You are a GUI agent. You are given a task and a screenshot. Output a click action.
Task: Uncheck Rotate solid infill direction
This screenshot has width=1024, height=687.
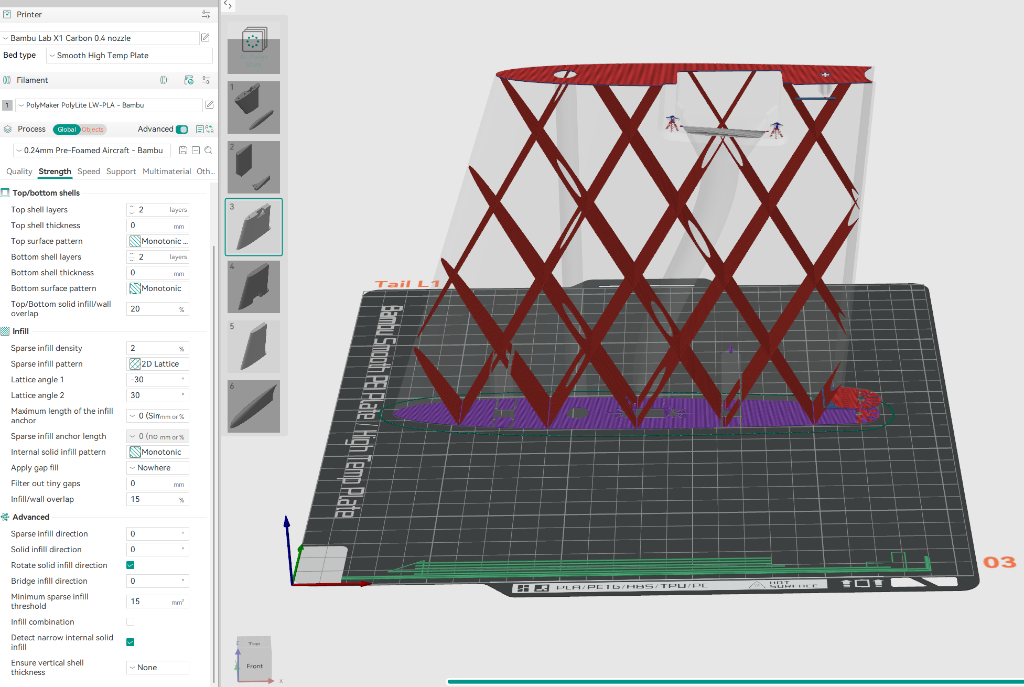pos(130,565)
